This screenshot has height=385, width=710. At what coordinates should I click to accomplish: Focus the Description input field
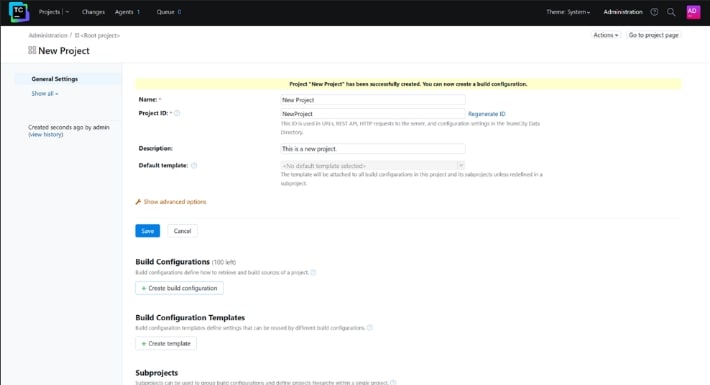(x=373, y=149)
